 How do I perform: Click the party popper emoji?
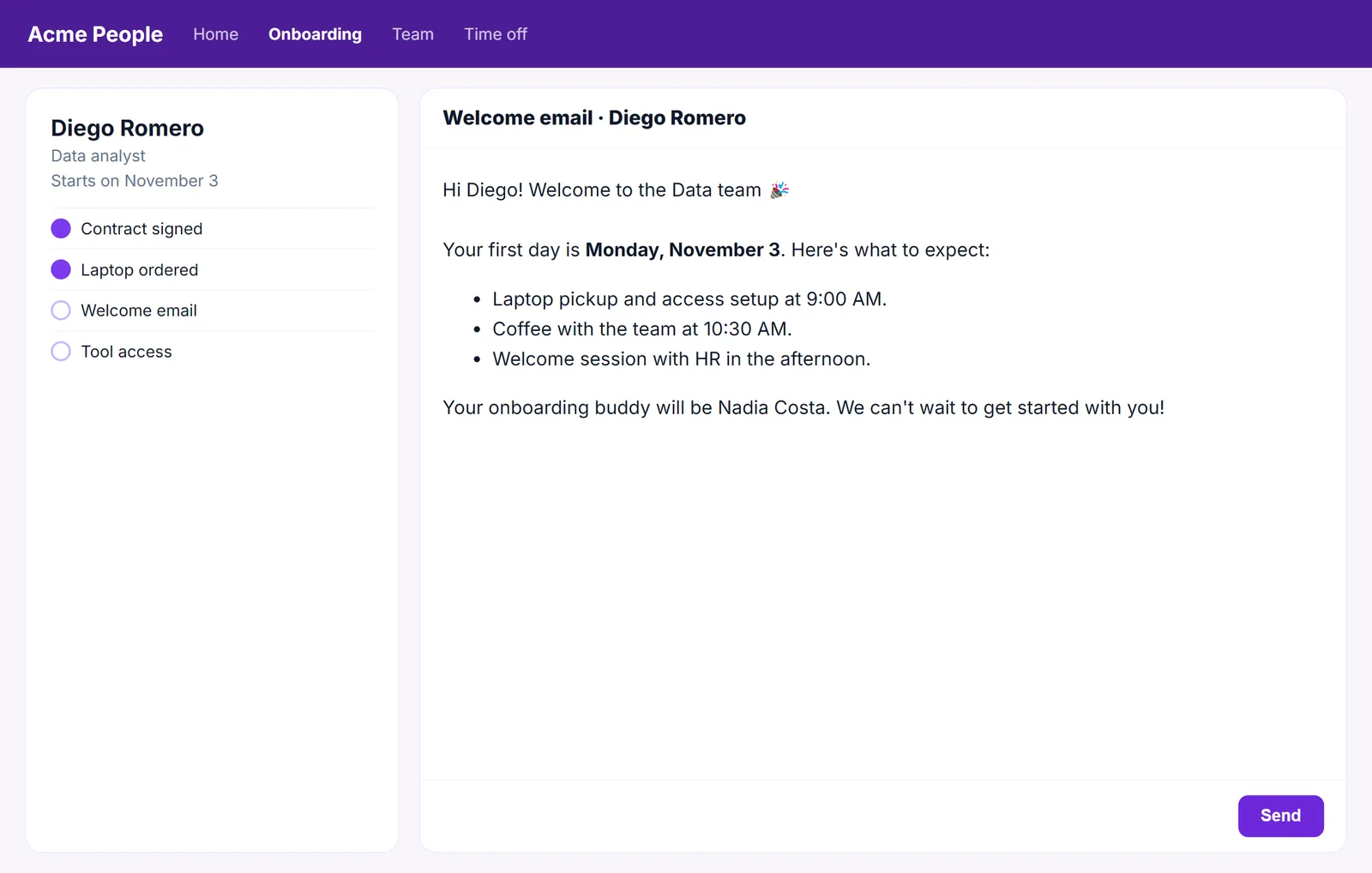(779, 190)
